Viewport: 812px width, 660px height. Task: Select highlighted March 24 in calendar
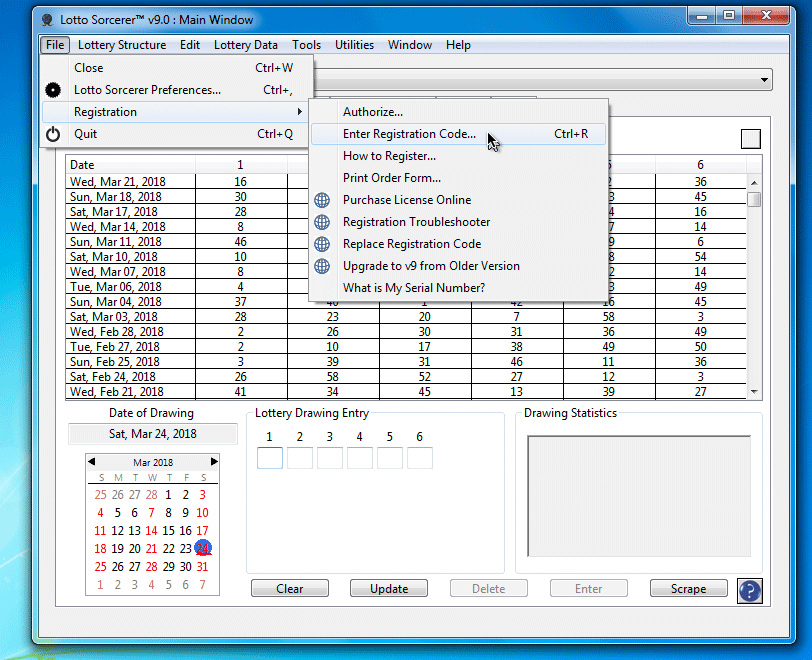[202, 549]
